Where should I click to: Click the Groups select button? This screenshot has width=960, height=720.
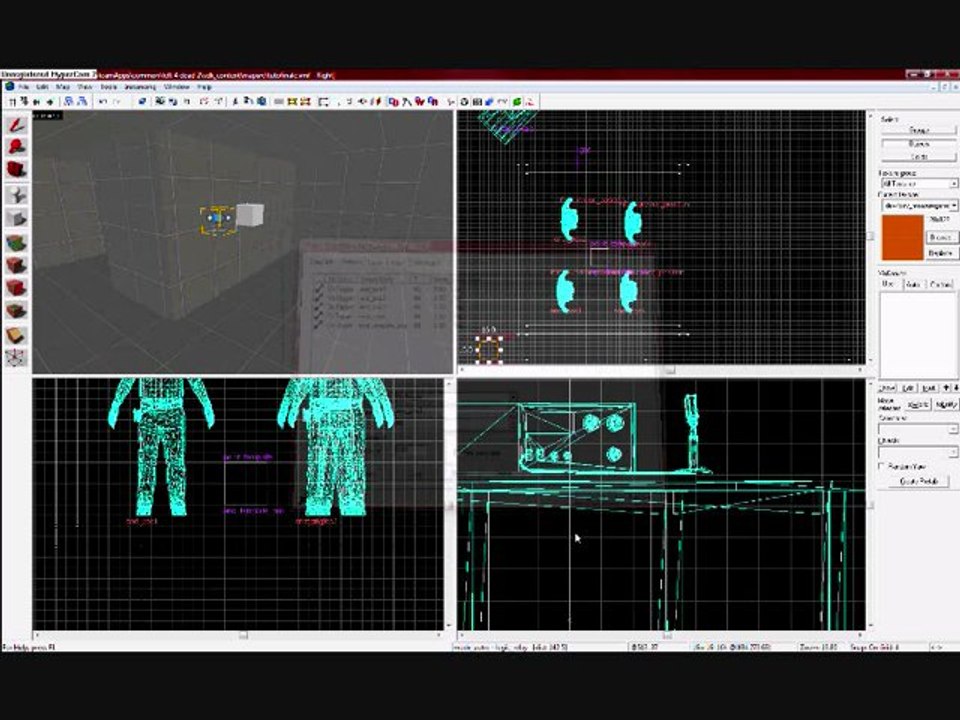coord(918,130)
